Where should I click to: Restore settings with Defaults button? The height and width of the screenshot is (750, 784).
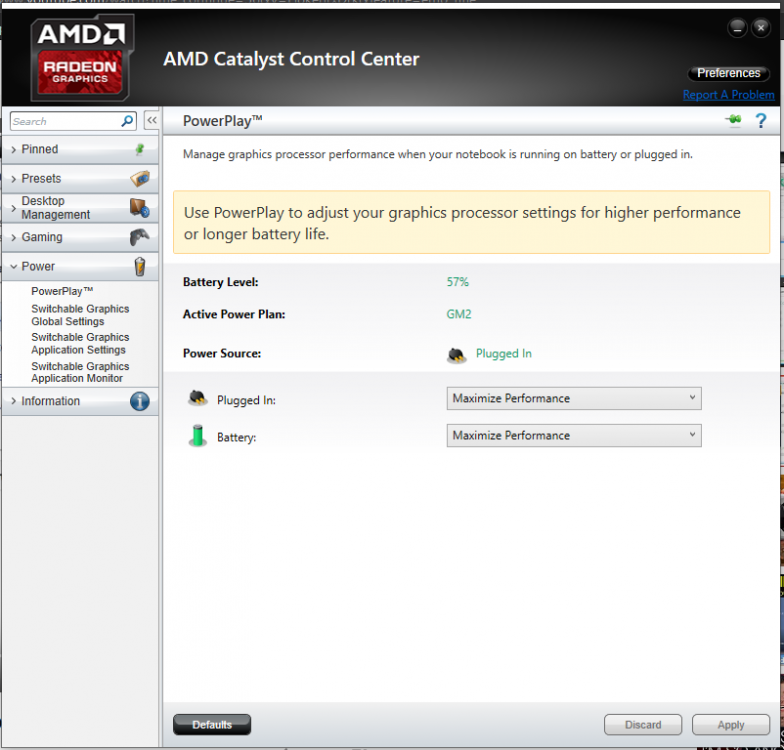point(212,724)
